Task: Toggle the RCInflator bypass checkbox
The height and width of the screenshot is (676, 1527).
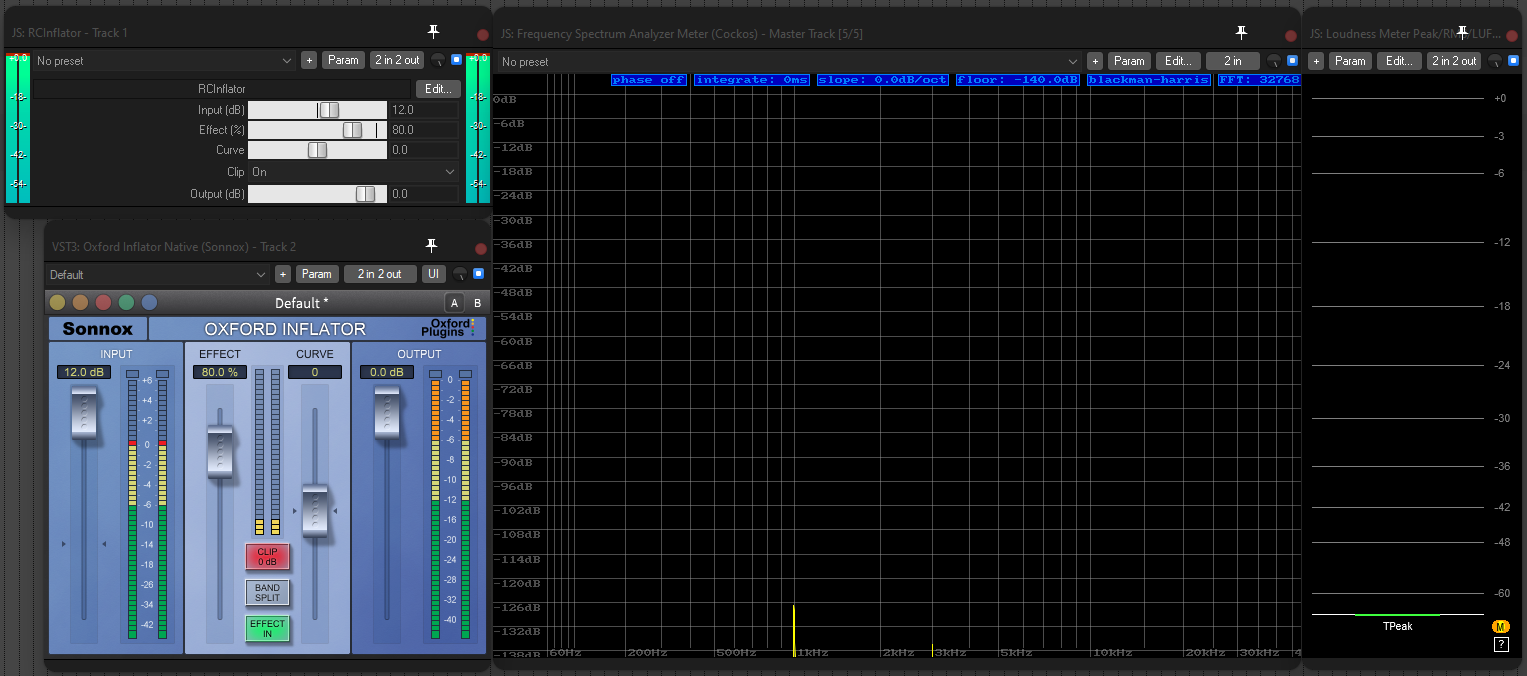Action: pos(456,60)
